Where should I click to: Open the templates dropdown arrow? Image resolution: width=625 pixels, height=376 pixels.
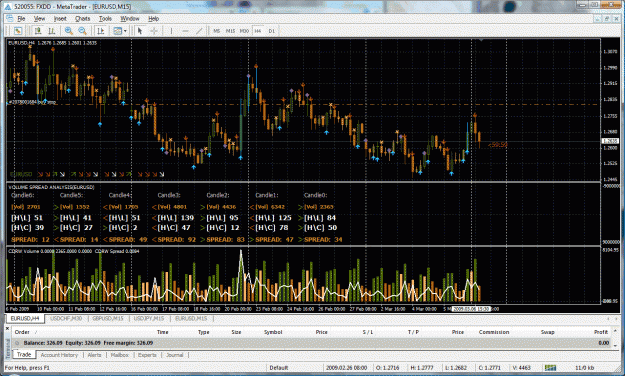click(x=125, y=31)
